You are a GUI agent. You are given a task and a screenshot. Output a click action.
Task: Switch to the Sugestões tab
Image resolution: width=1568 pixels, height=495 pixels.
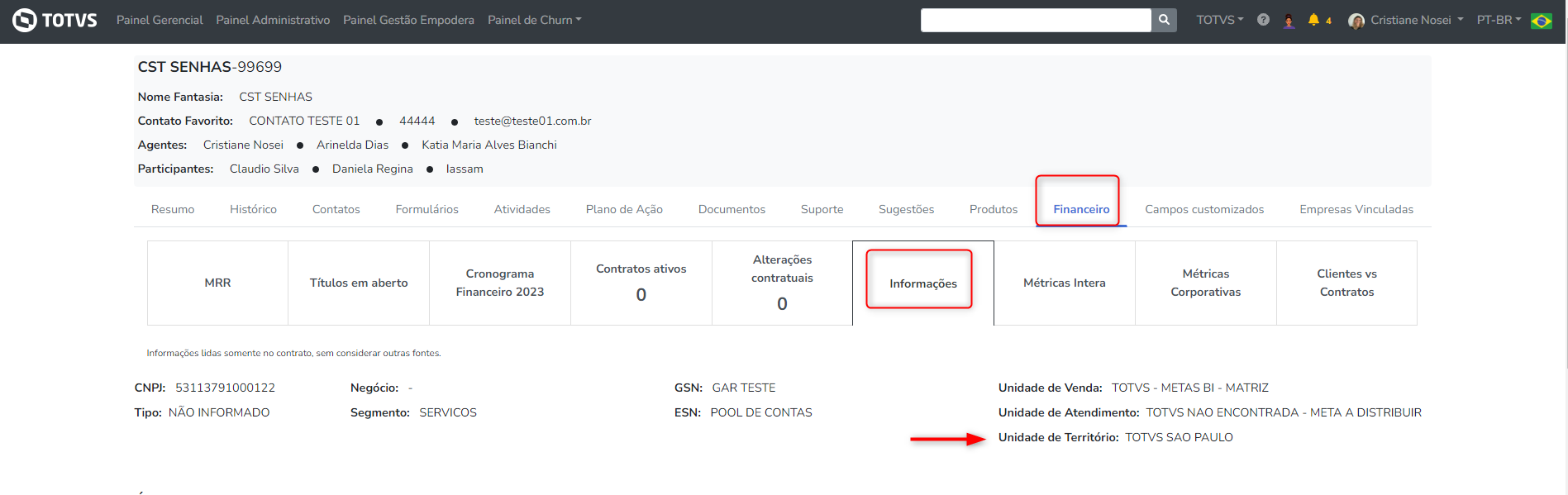point(906,209)
